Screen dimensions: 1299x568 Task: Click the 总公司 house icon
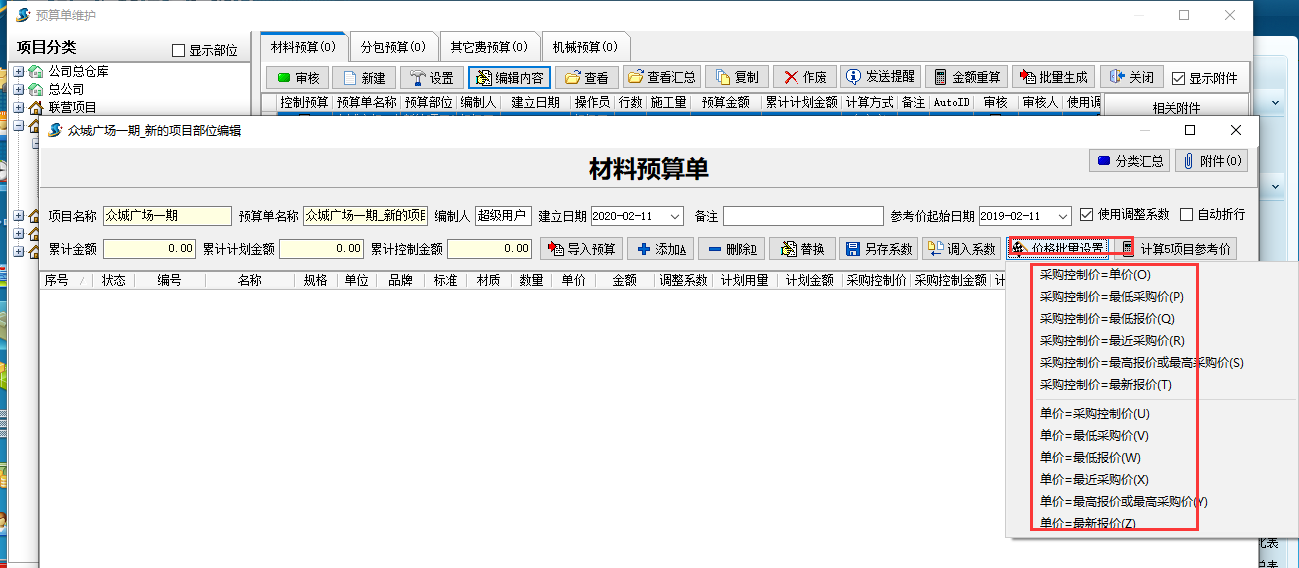point(36,89)
